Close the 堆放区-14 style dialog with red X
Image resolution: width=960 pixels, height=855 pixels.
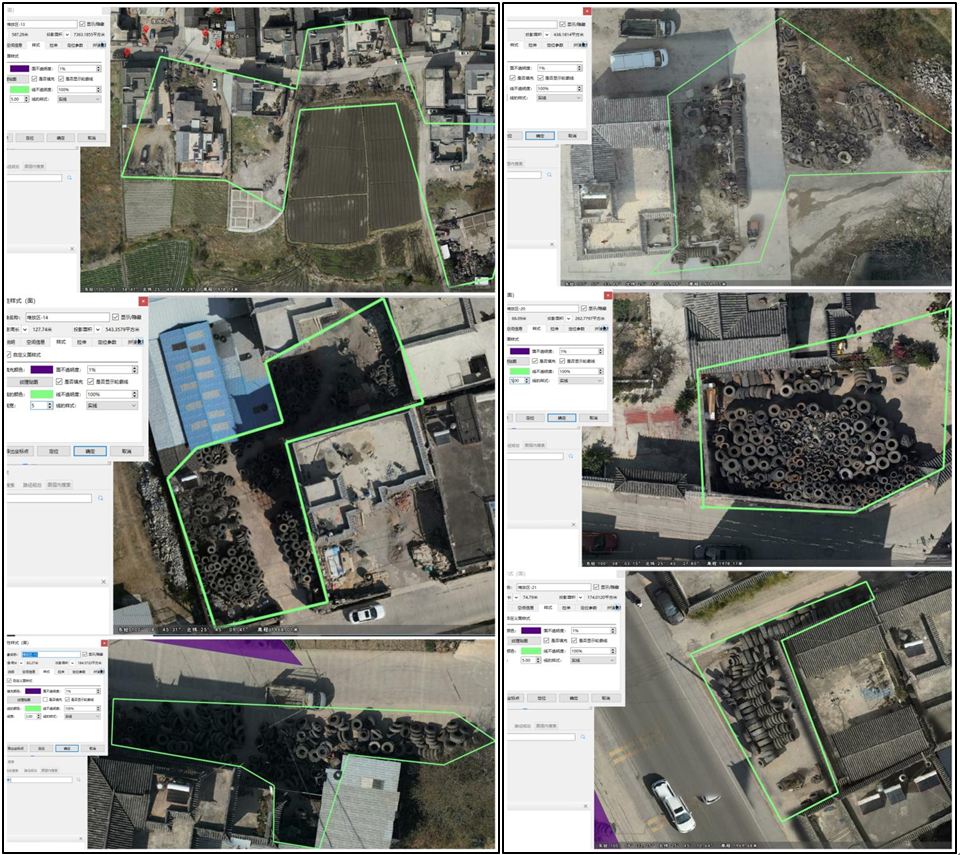click(x=143, y=300)
